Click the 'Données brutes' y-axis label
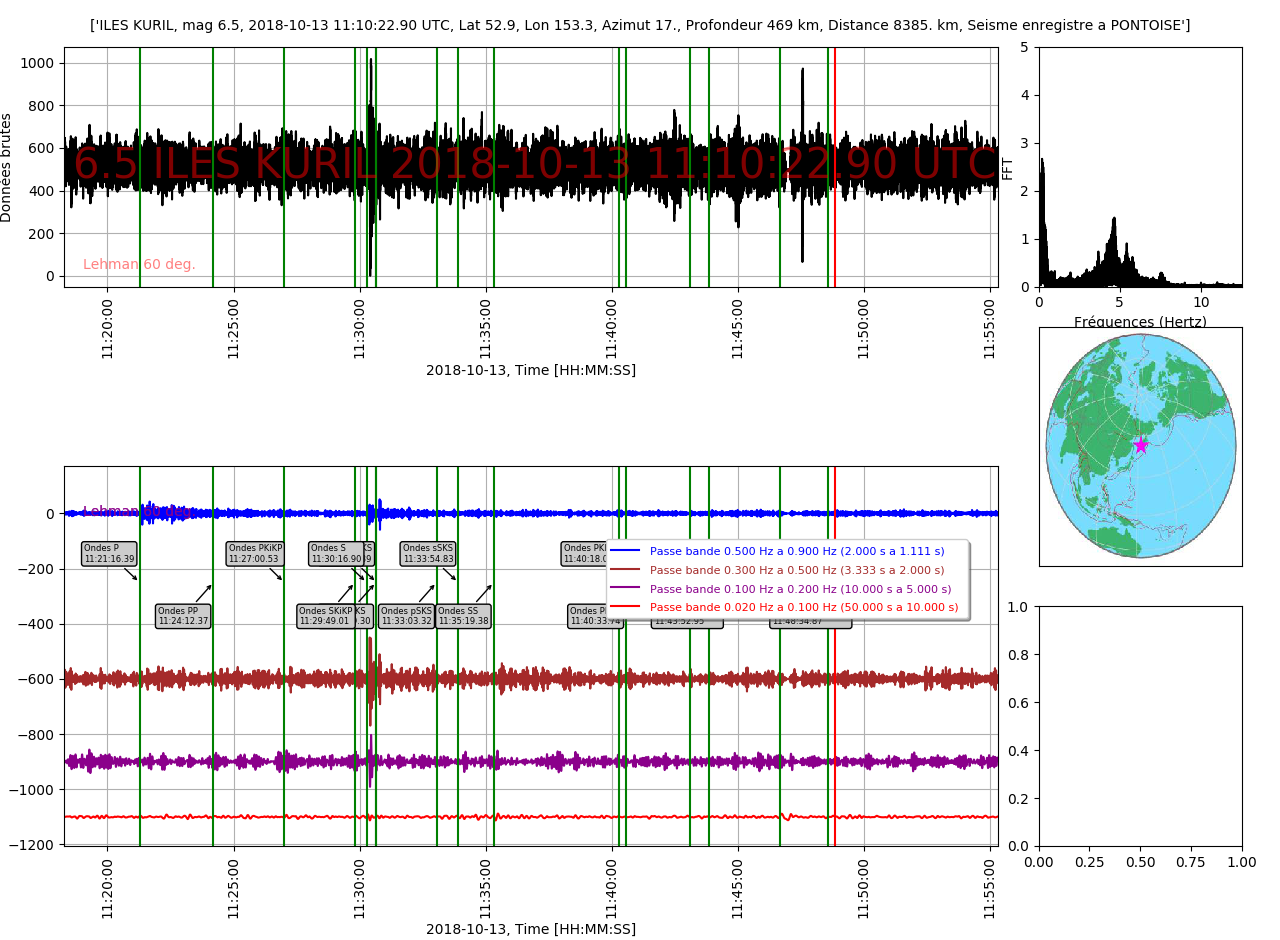Viewport: 1280px width, 940px height. [8, 167]
